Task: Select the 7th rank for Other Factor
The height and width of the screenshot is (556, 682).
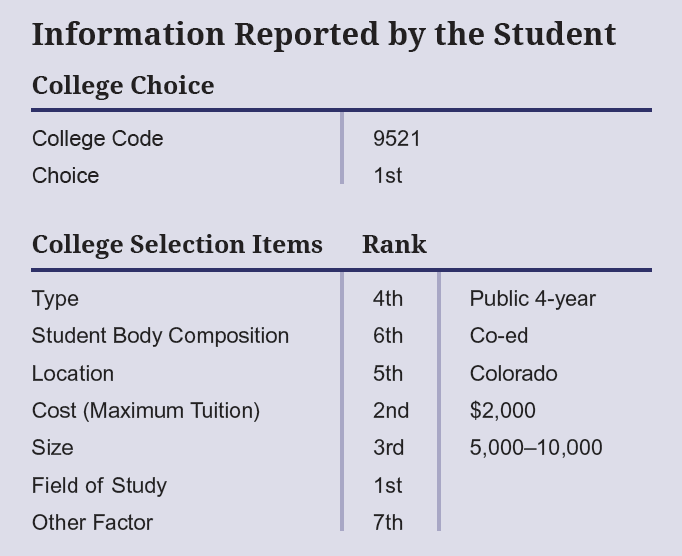Action: coord(387,523)
